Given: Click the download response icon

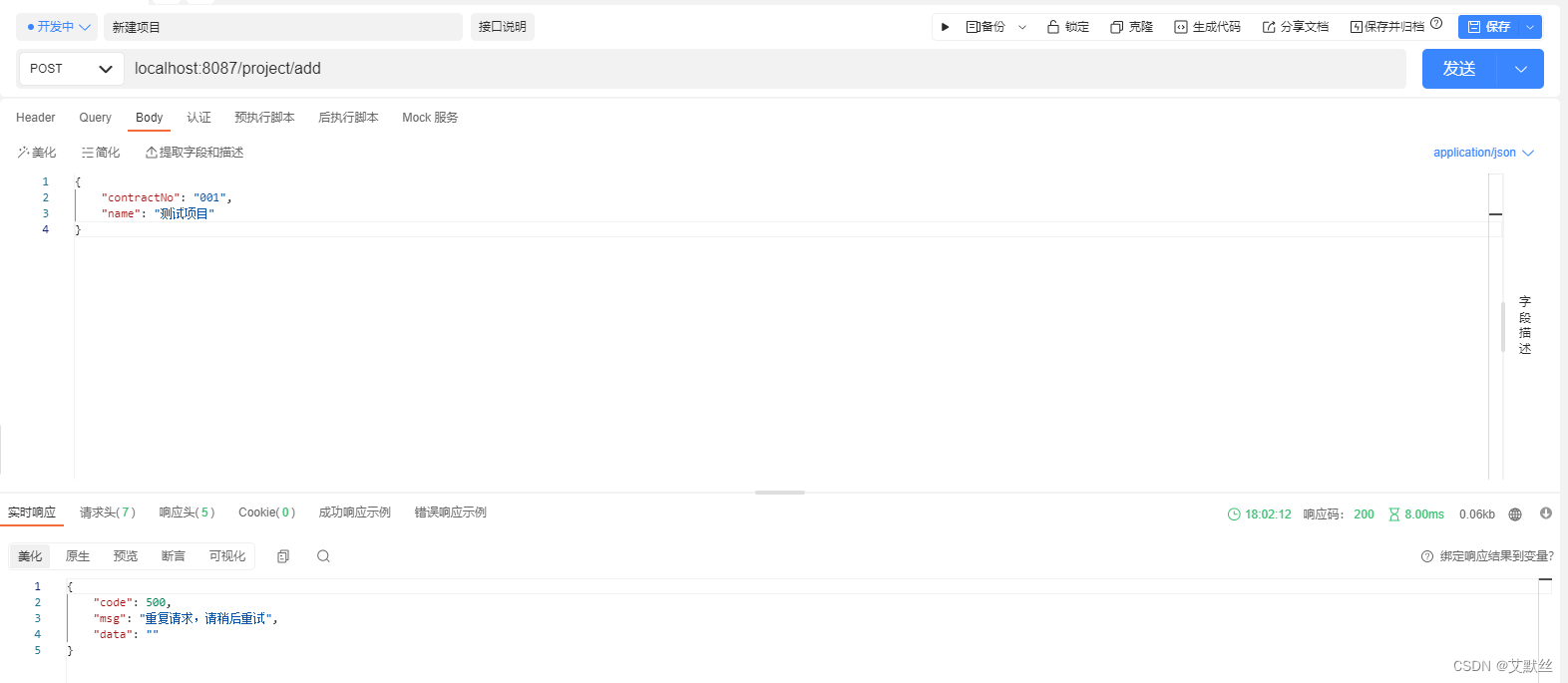Looking at the screenshot, I should [x=1546, y=513].
